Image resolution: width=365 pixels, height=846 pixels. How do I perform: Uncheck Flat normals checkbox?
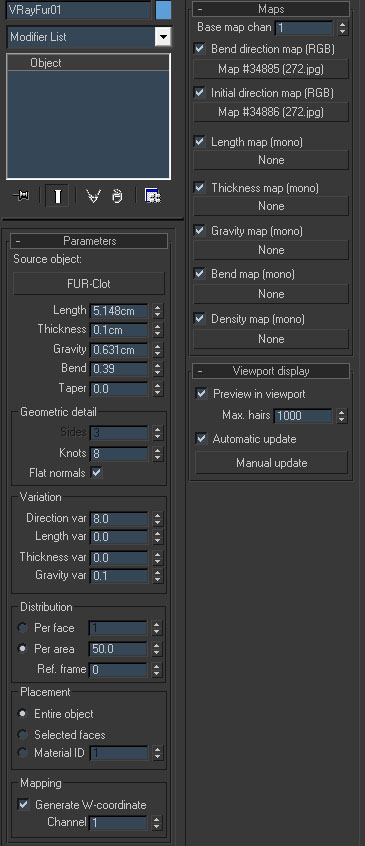(97, 473)
